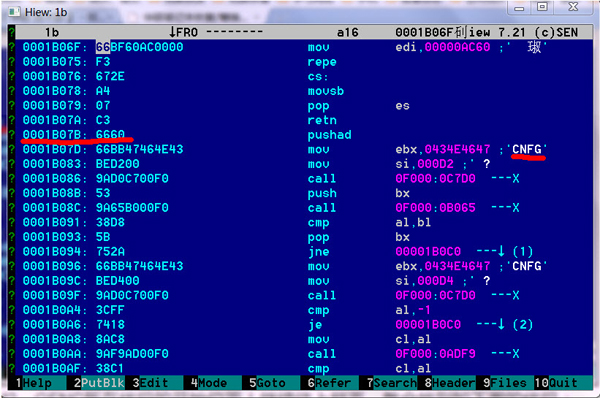The image size is (600, 398).
Task: Click the Hiew window title icon
Action: coord(15,12)
